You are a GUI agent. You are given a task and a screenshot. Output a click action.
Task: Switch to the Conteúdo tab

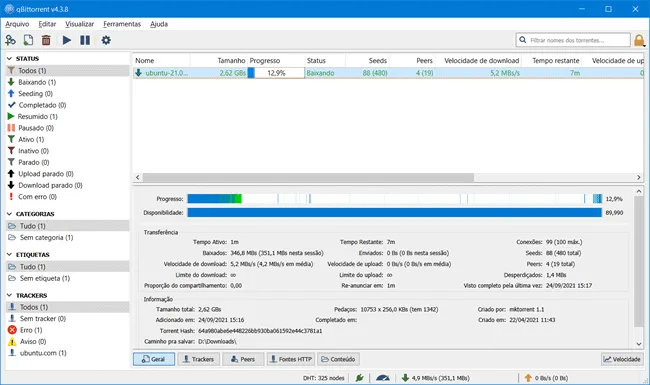point(338,359)
